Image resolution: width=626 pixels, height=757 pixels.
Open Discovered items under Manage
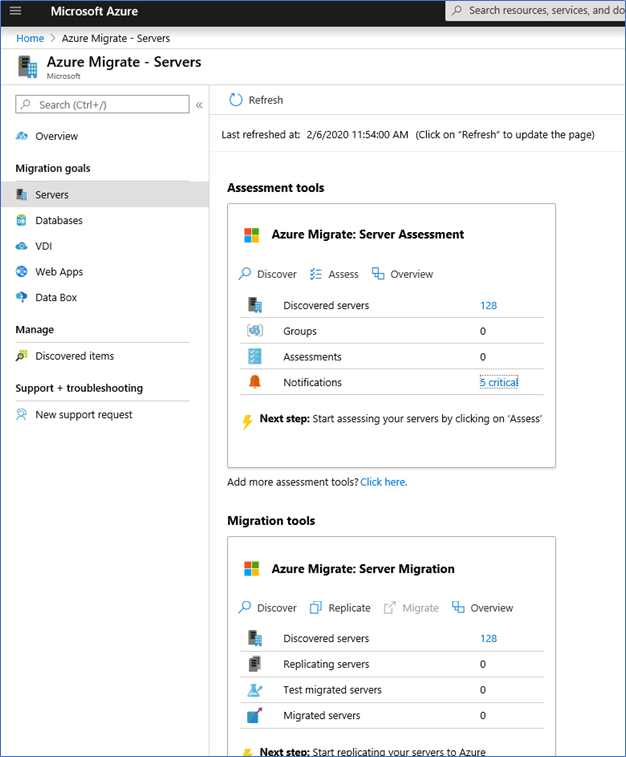click(75, 356)
